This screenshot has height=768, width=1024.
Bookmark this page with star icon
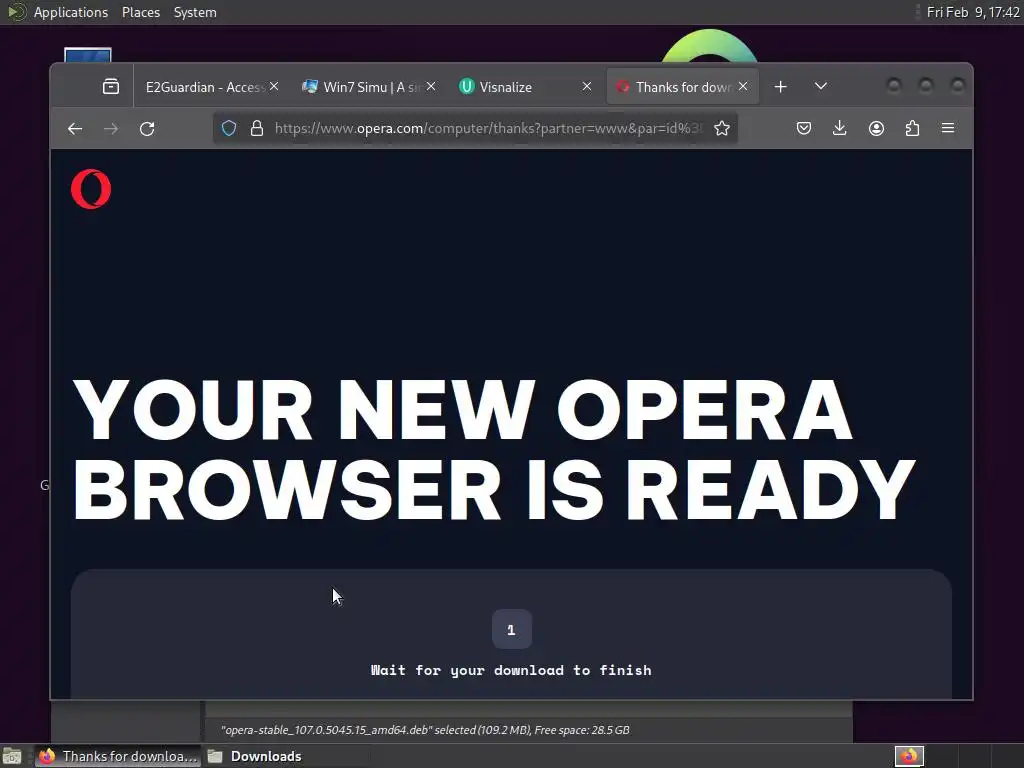point(722,129)
